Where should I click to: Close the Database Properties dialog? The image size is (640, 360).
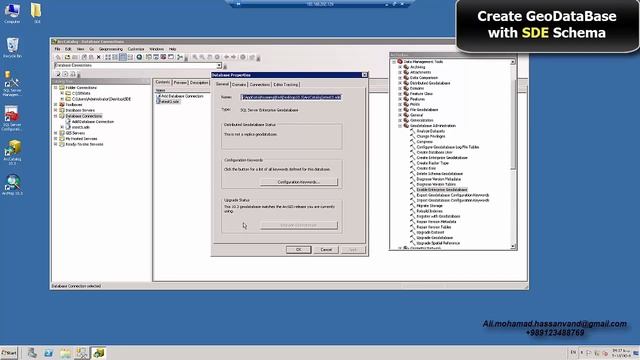tap(364, 75)
